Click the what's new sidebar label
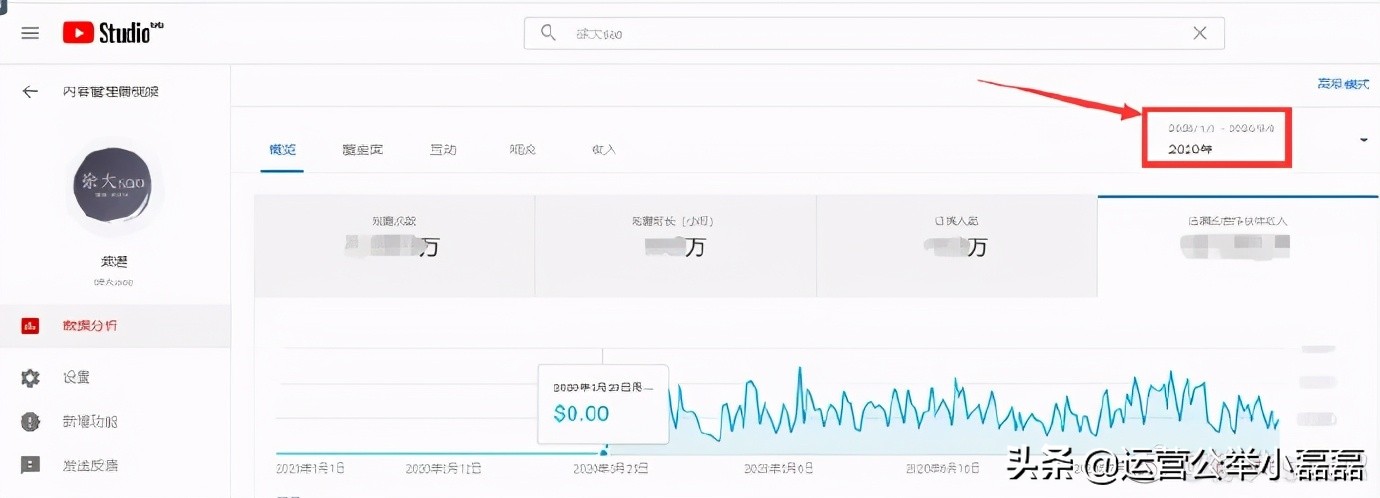Screen dimensions: 1380x498 (x=89, y=421)
